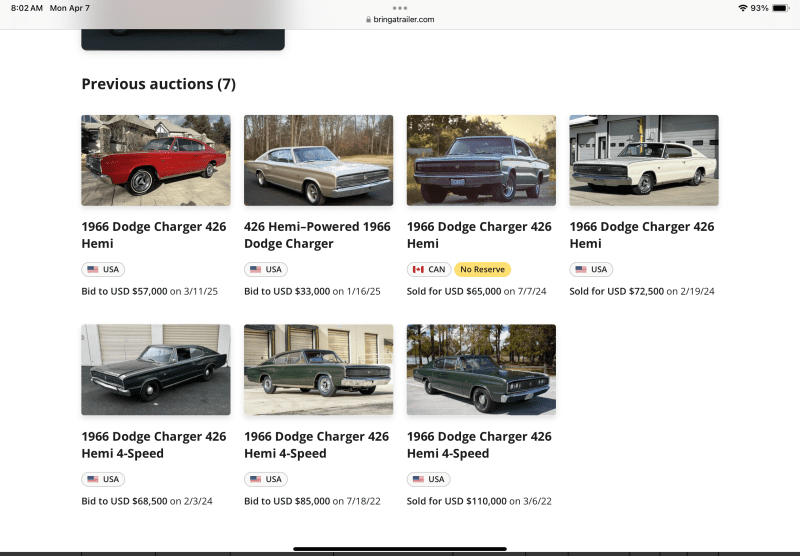Screen dimensions: 800x556
Task: Tap the partially visible dark card at top
Action: tap(183, 39)
